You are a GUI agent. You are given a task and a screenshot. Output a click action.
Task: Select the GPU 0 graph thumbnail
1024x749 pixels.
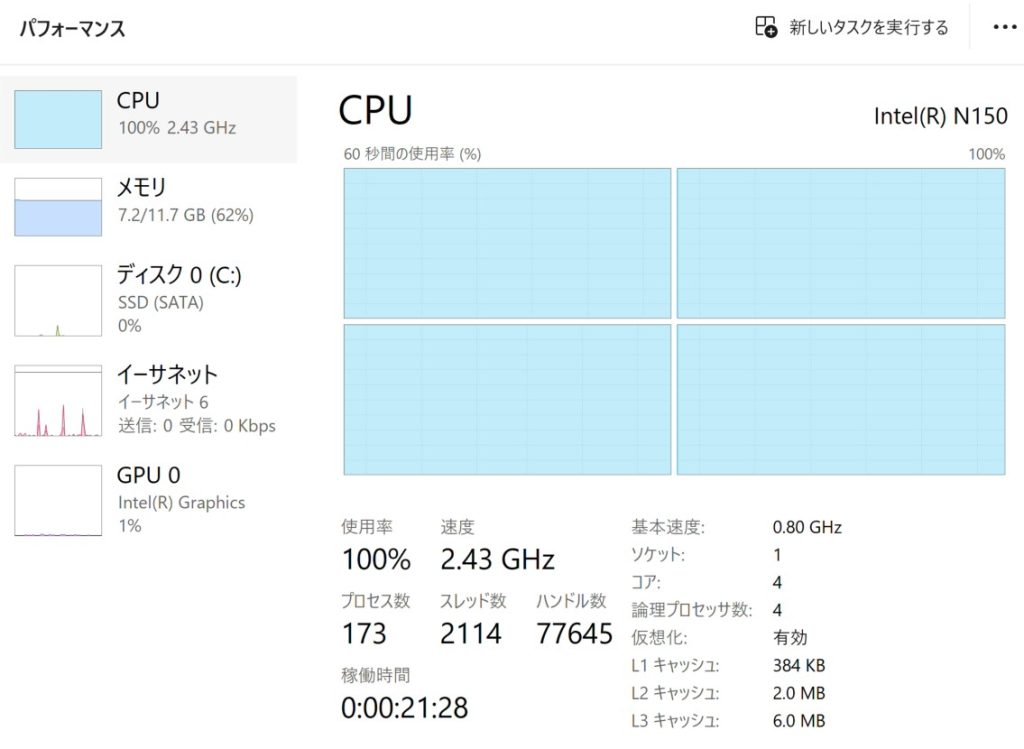[58, 500]
